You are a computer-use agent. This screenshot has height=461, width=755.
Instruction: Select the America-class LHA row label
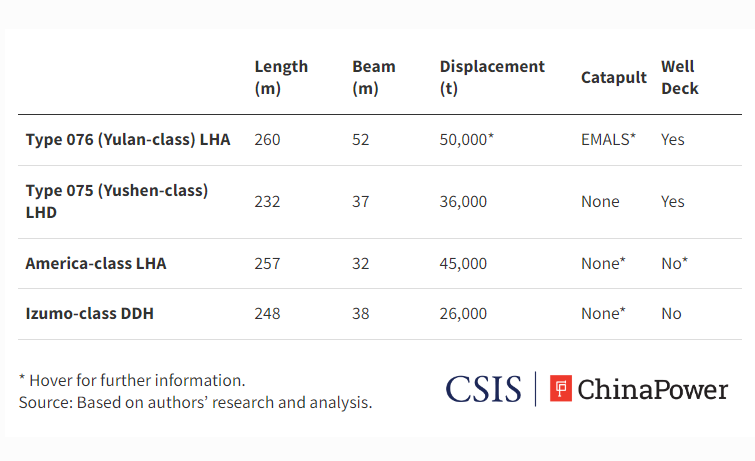(x=96, y=263)
